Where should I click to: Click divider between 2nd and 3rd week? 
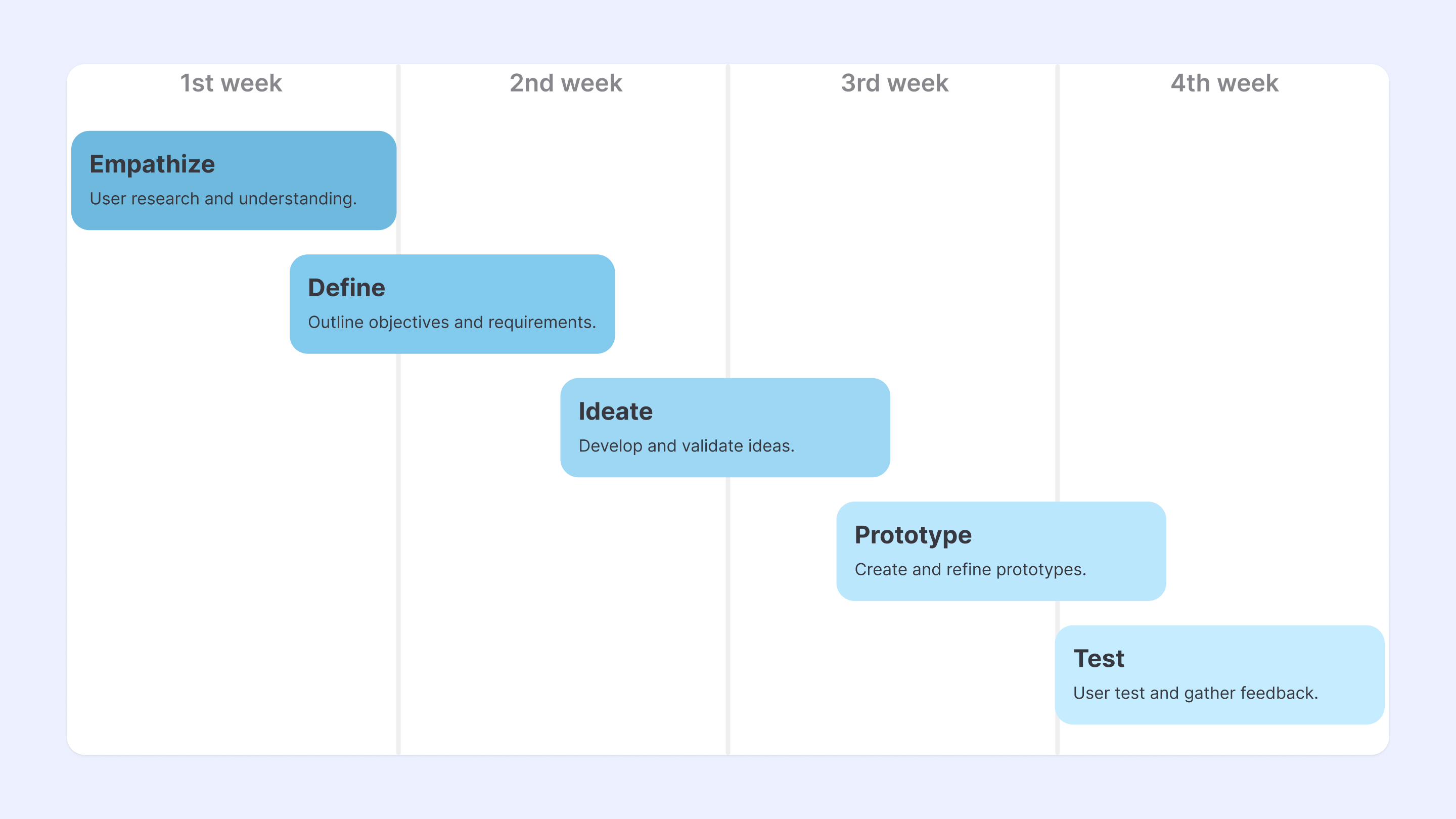[x=728, y=226]
